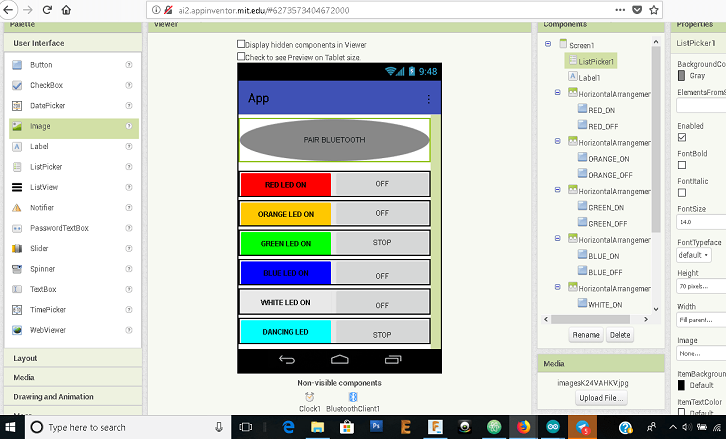Select the Notifier palette component
Viewport: 726px width, 439px height.
pyautogui.click(x=42, y=207)
